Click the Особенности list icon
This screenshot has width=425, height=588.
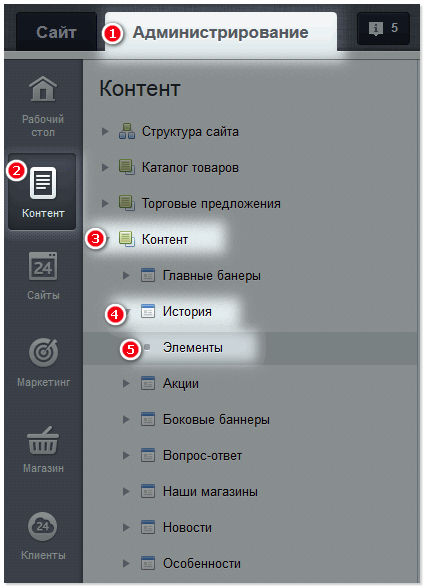coord(148,563)
